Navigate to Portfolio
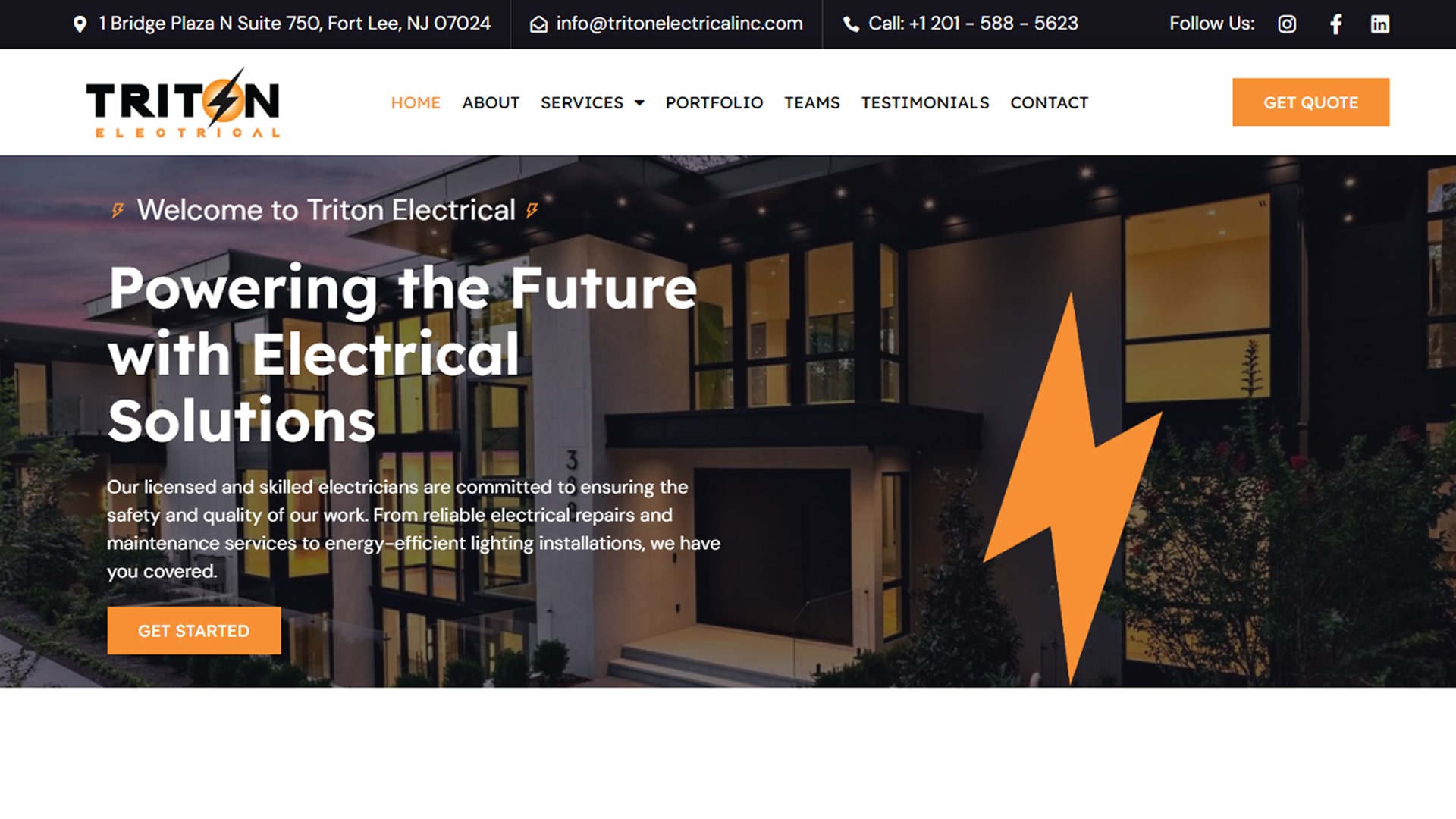The height and width of the screenshot is (819, 1456). (x=714, y=102)
